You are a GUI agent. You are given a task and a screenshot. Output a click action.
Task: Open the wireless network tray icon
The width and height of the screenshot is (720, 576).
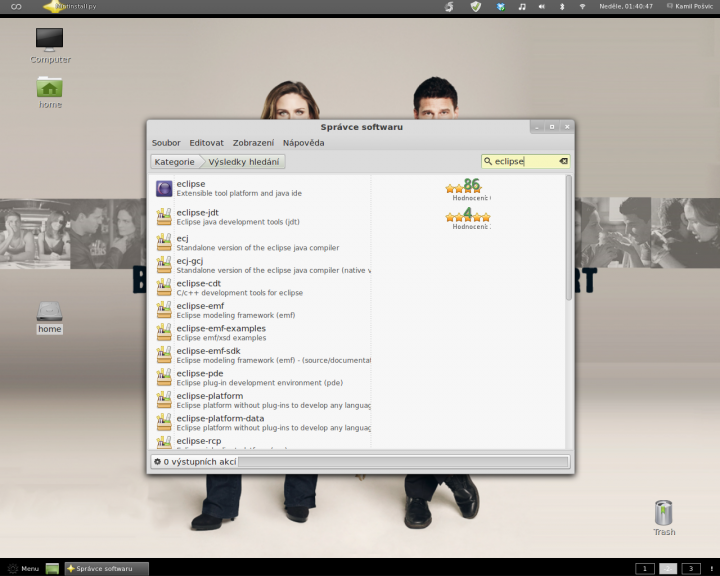pos(582,6)
